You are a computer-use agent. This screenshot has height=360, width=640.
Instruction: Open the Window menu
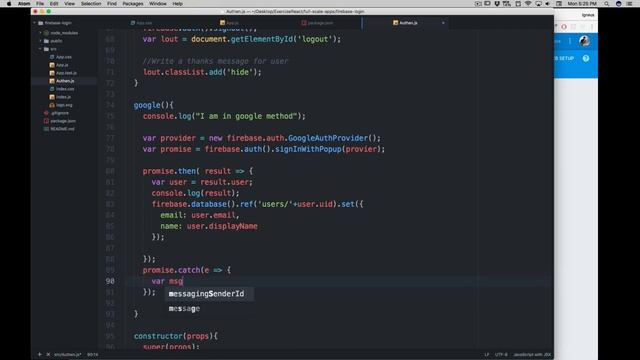click(x=158, y=4)
